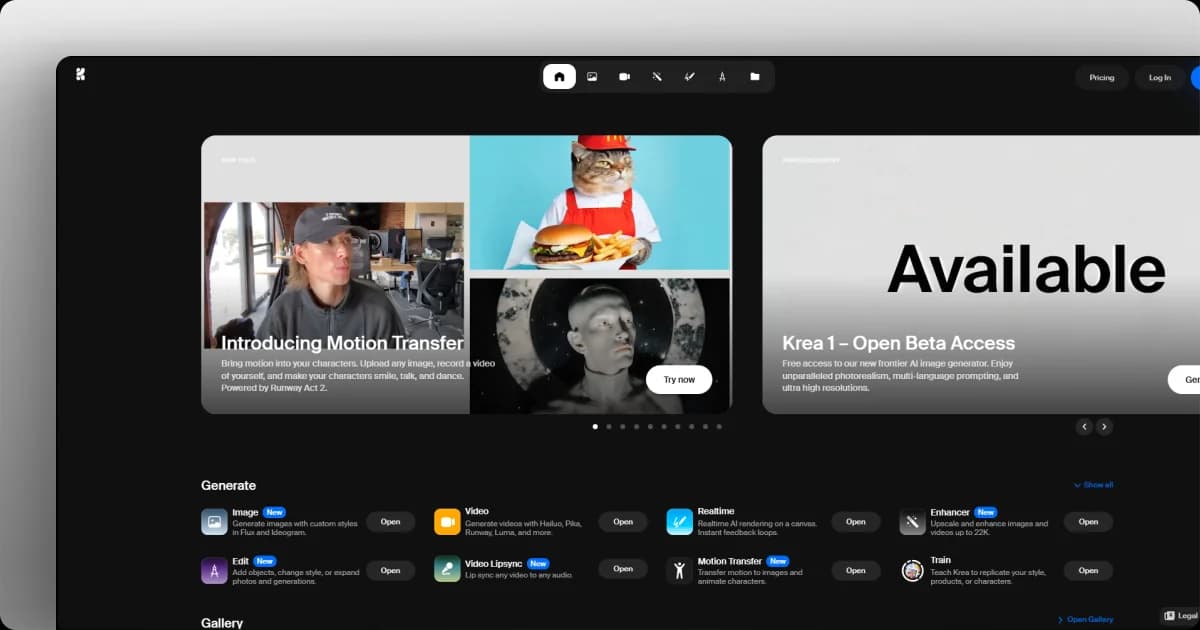
Task: Click the Krea logo icon
Action: point(81,74)
